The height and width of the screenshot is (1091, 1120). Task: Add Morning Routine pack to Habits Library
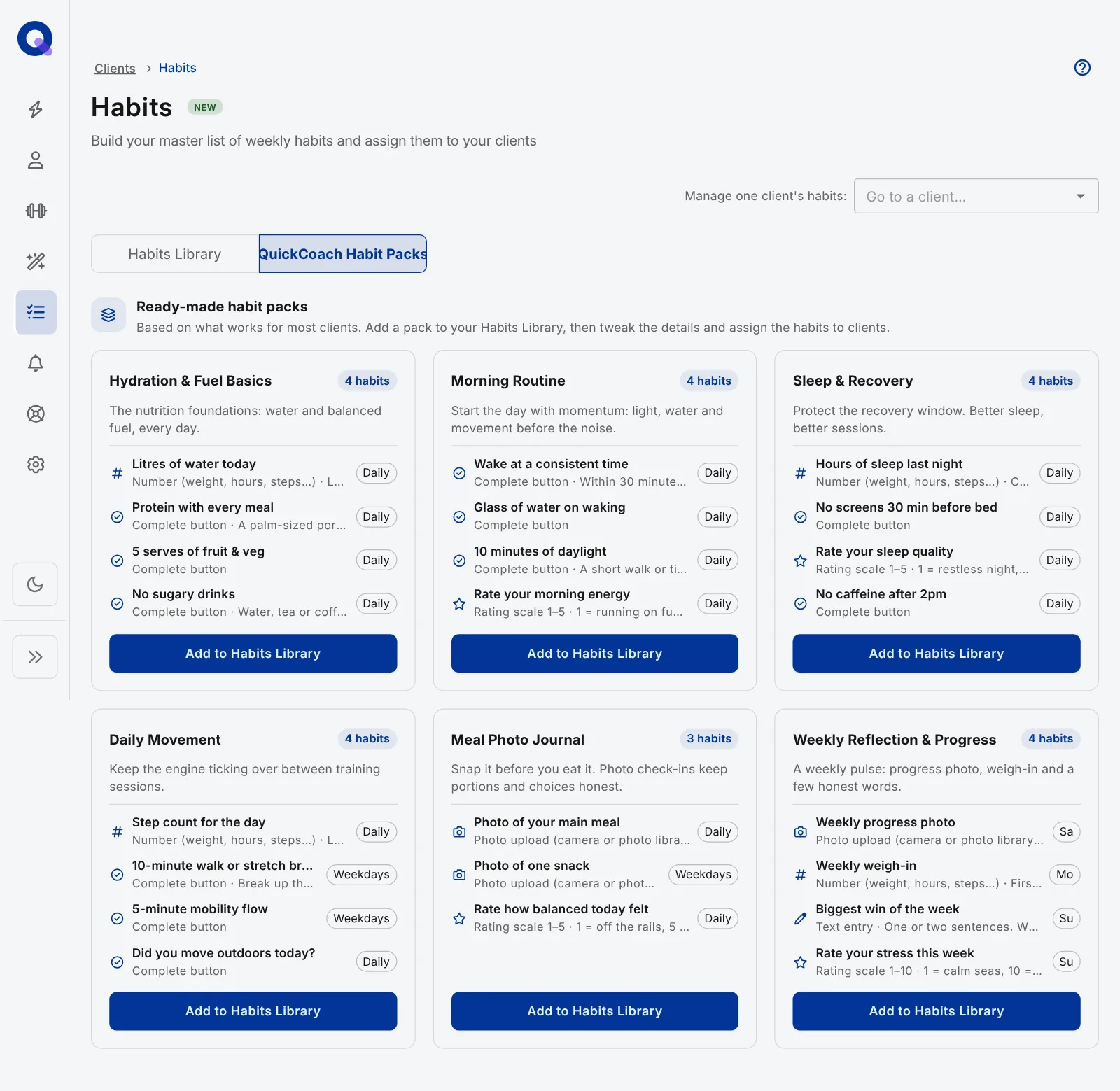tap(594, 654)
